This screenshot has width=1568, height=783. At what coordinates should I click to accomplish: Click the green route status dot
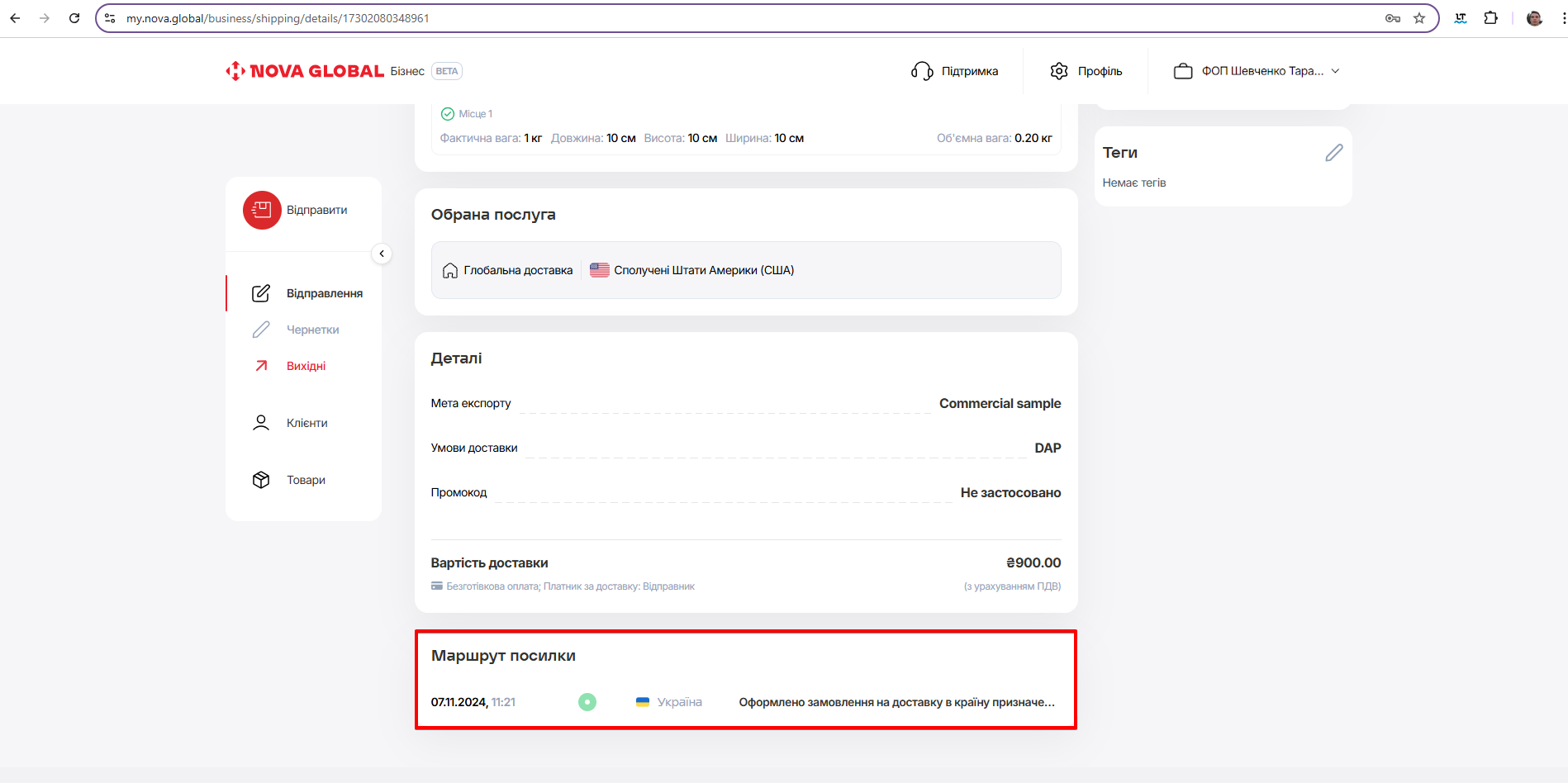(x=587, y=702)
